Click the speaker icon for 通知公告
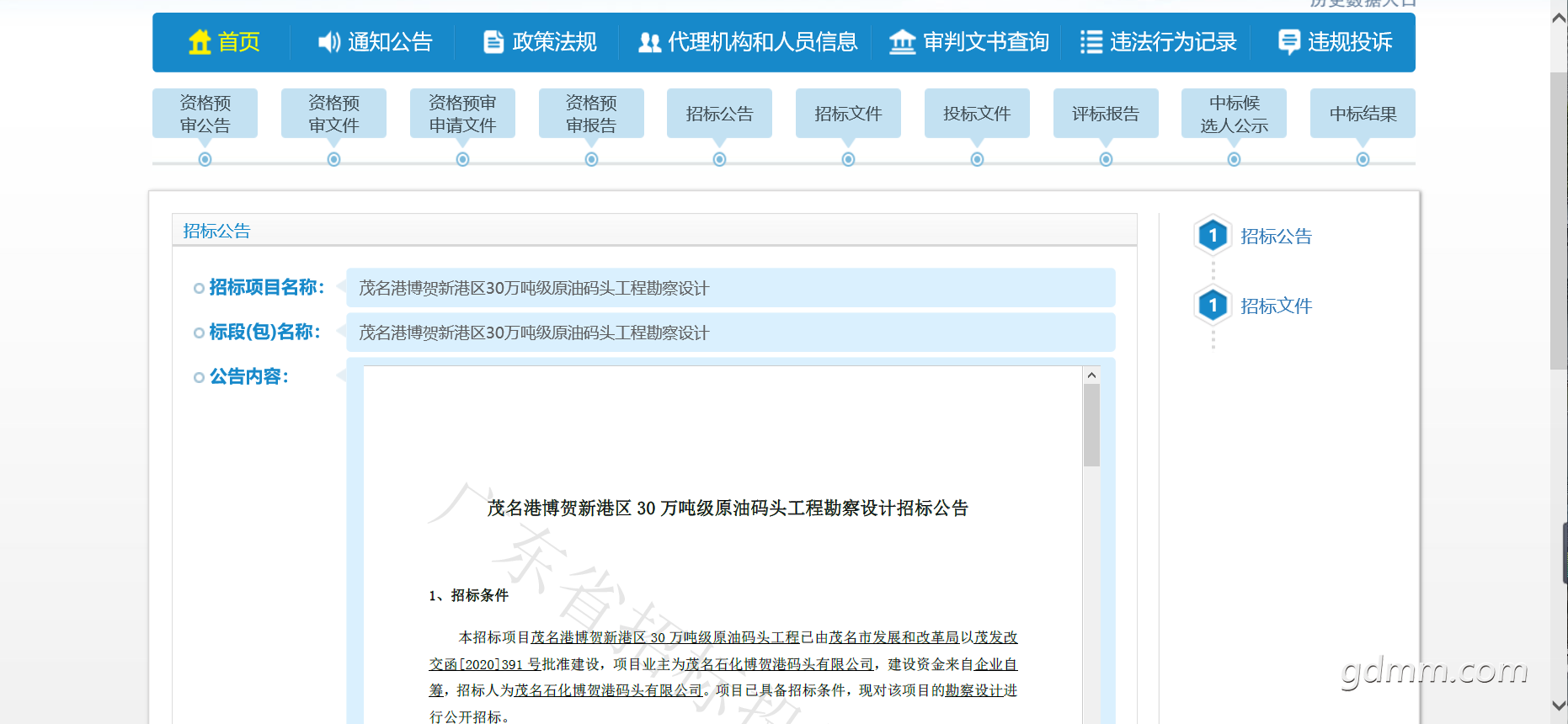1568x724 pixels. 328,42
